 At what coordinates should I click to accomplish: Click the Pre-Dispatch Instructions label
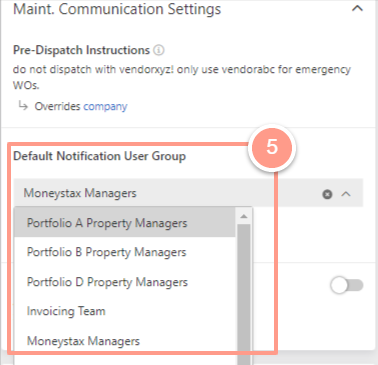pos(81,50)
